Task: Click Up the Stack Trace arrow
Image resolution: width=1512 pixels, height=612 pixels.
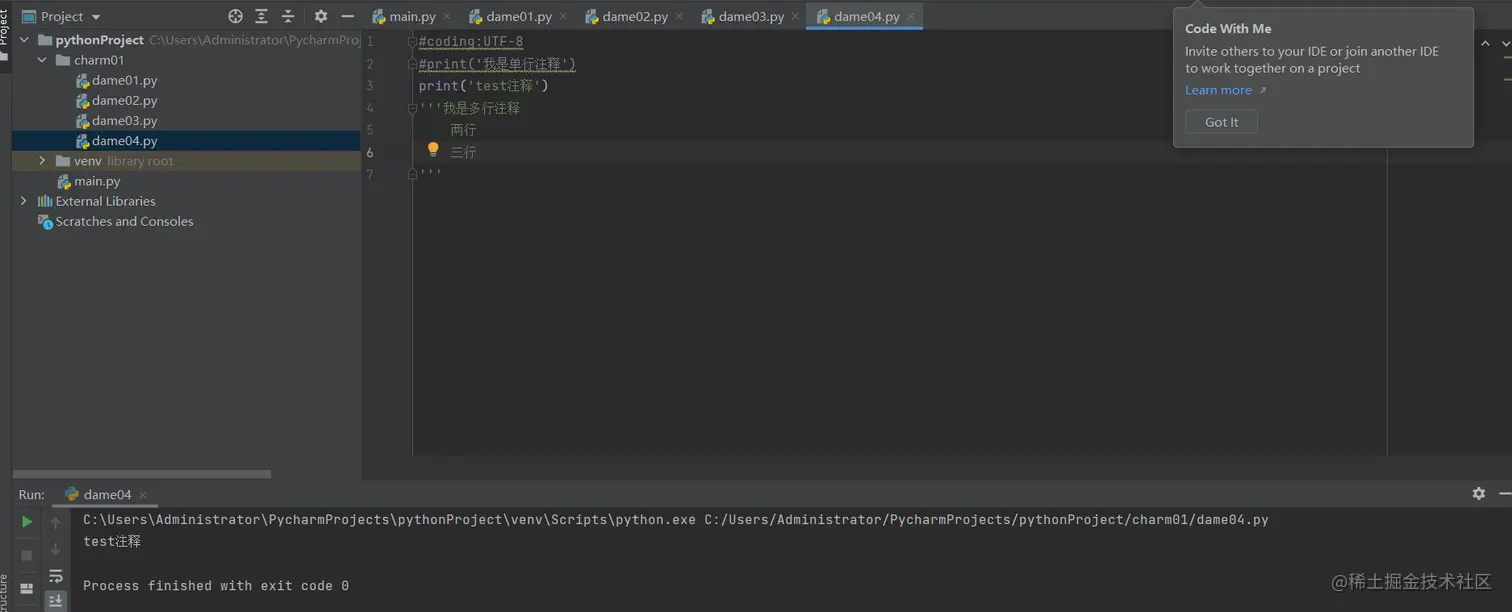Action: tap(56, 522)
